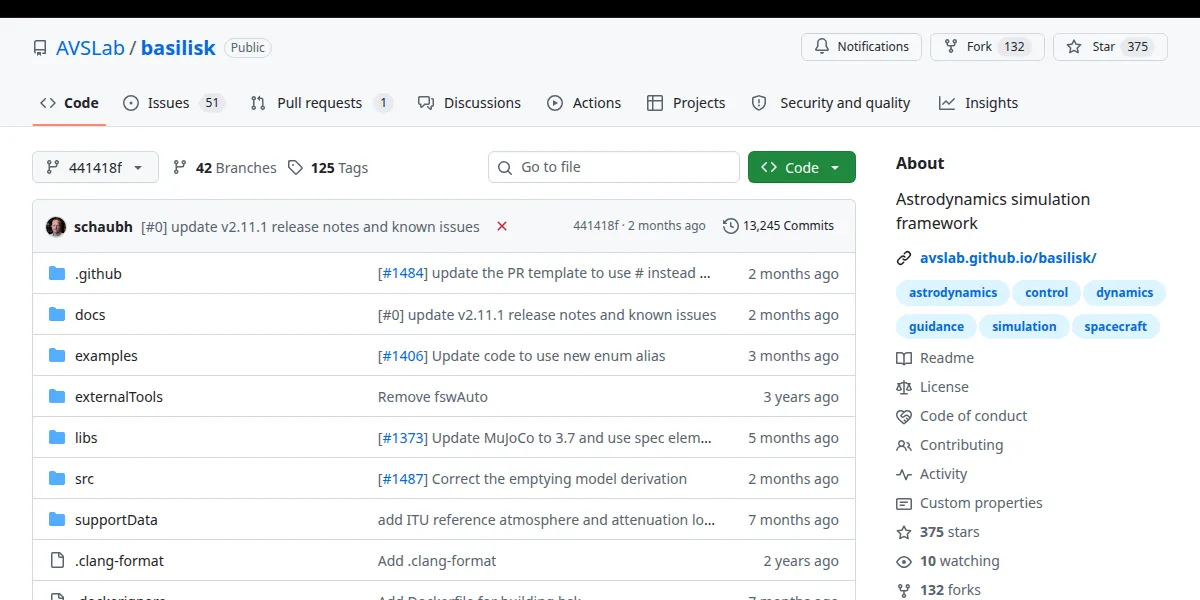Image resolution: width=1200 pixels, height=600 pixels.
Task: Click the bell icon in Notifications
Action: [822, 47]
